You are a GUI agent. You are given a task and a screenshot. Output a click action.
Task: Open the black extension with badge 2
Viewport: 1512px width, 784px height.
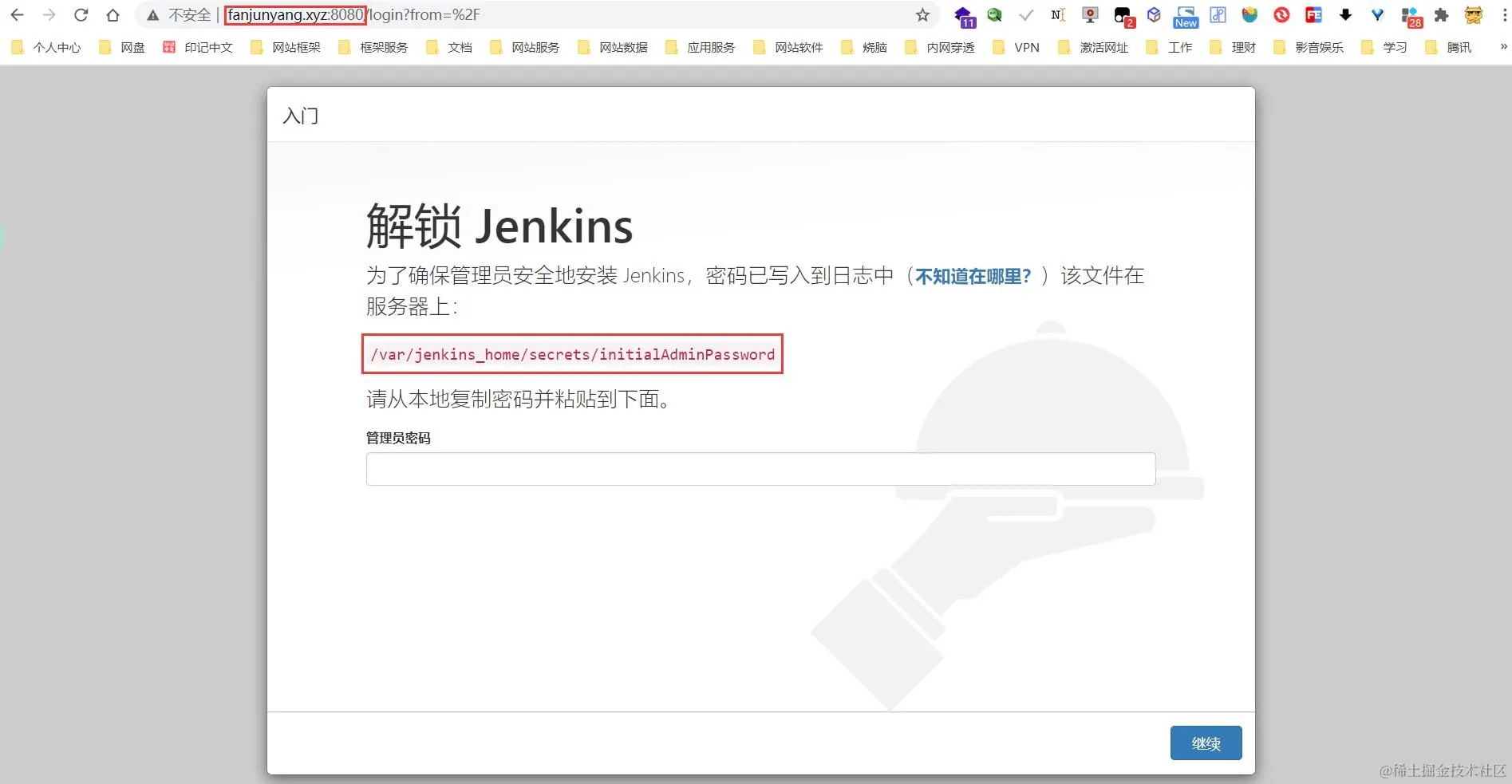[x=1123, y=16]
